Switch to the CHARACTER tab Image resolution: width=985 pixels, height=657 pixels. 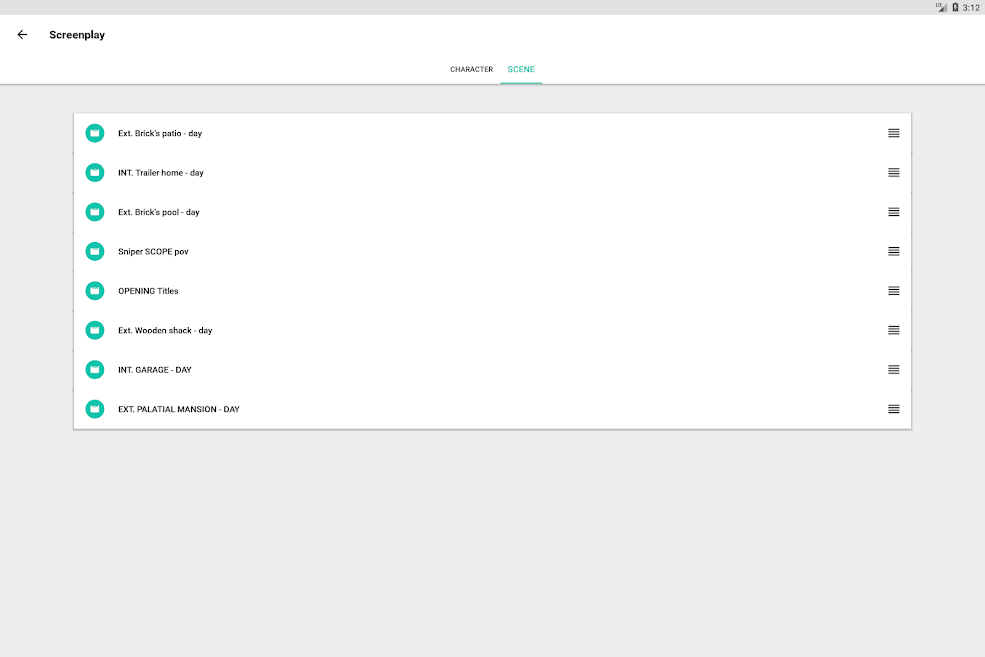pyautogui.click(x=471, y=69)
